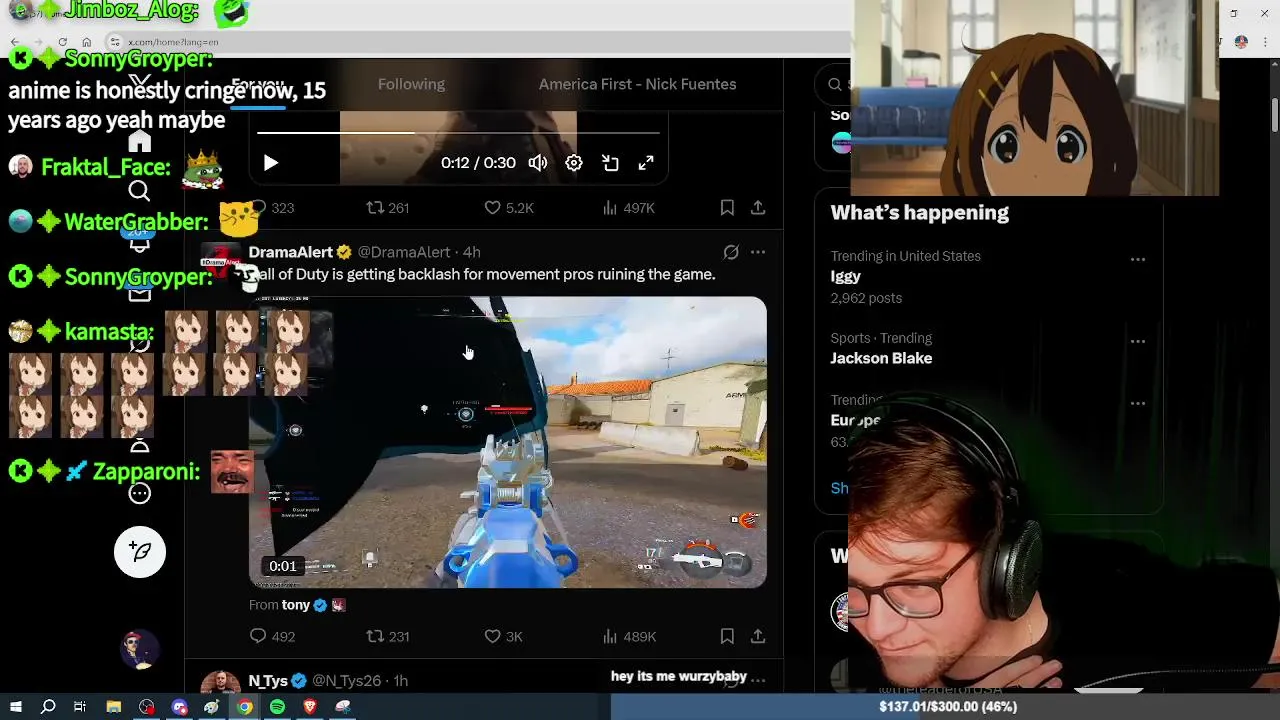Open the Windows Start menu
Image resolution: width=1280 pixels, height=720 pixels.
click(x=16, y=707)
